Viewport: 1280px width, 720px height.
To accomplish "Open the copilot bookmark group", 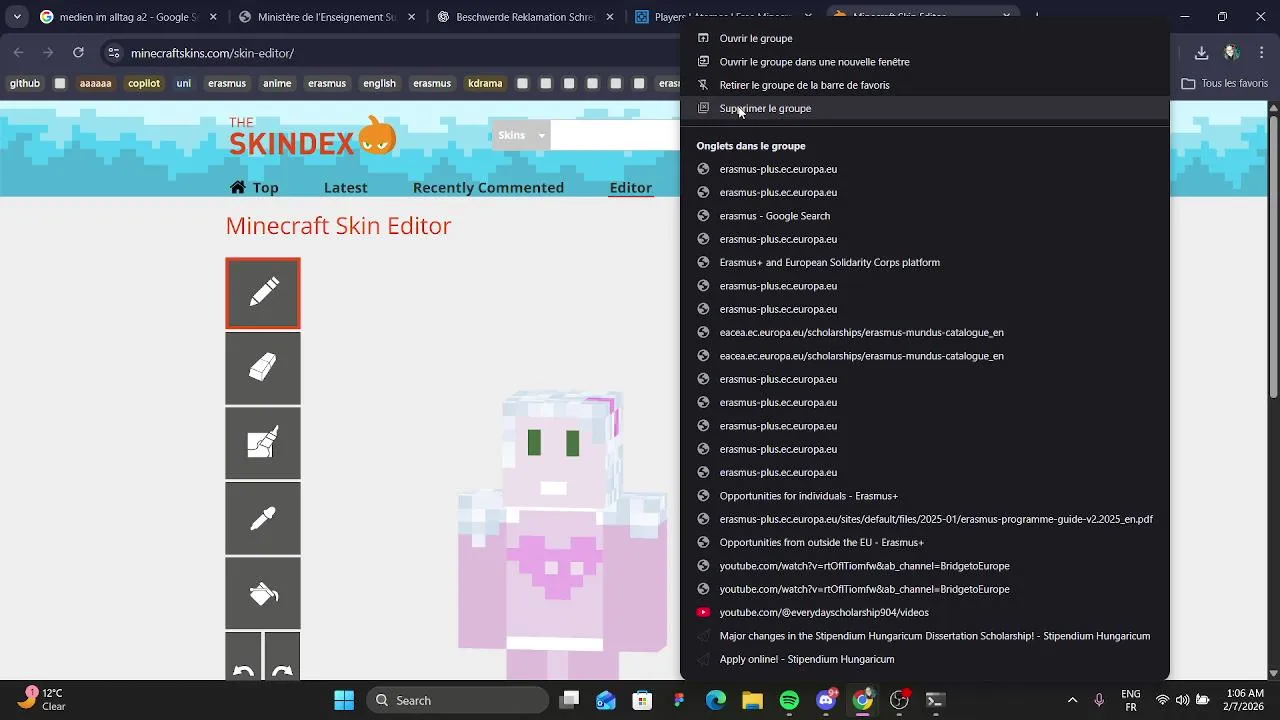I will pos(144,84).
